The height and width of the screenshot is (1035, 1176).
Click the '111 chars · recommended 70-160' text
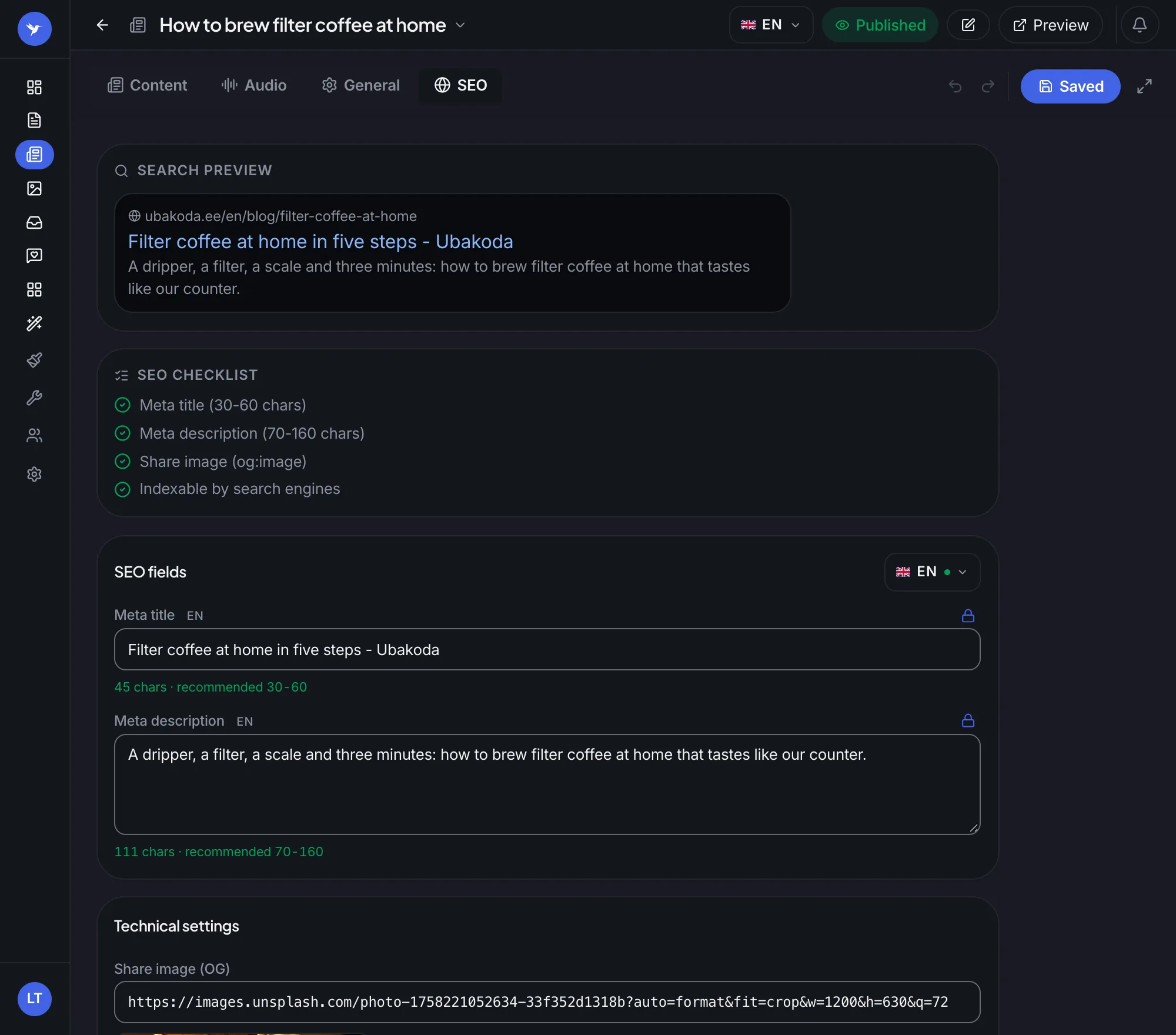[x=219, y=852]
